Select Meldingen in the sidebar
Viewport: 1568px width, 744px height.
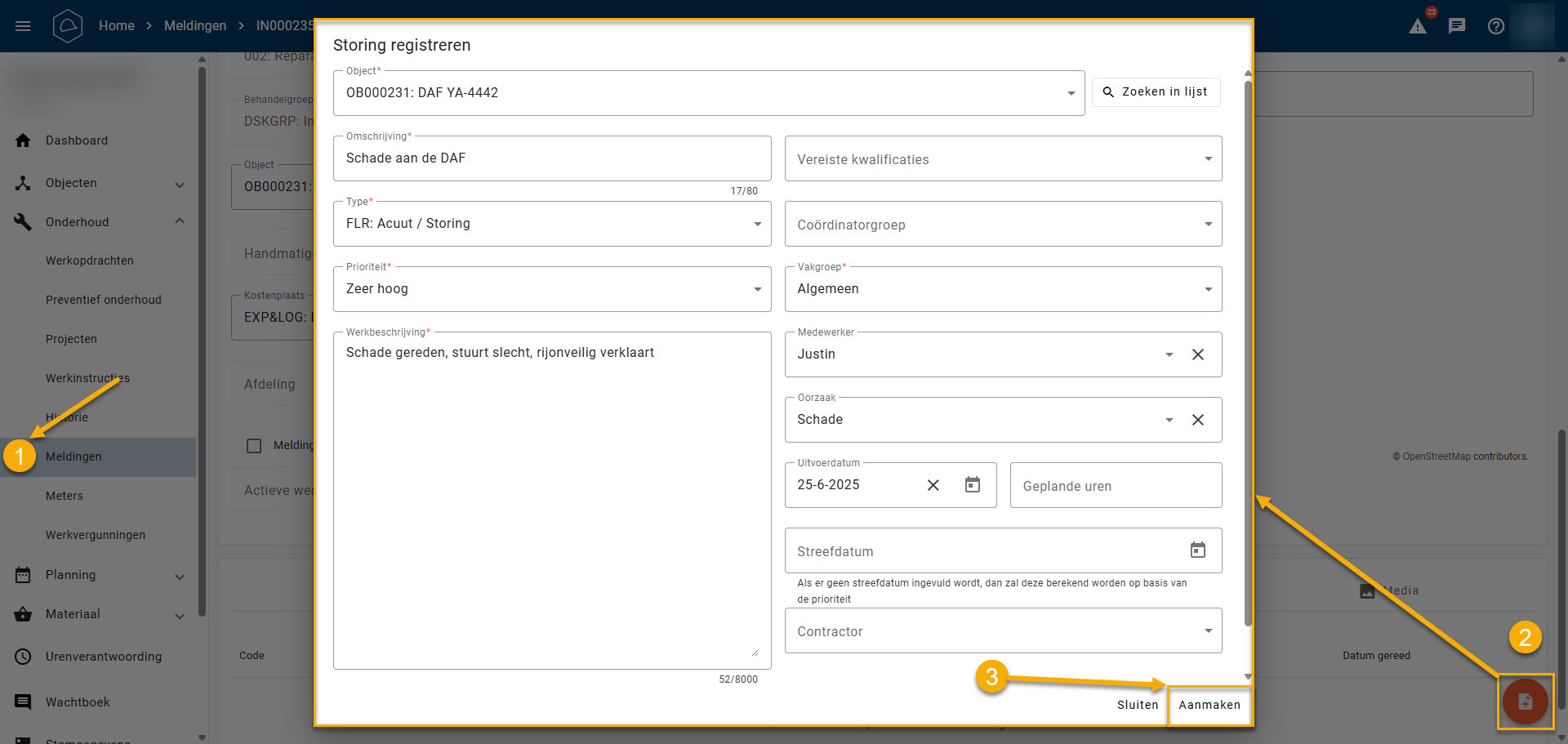click(73, 457)
